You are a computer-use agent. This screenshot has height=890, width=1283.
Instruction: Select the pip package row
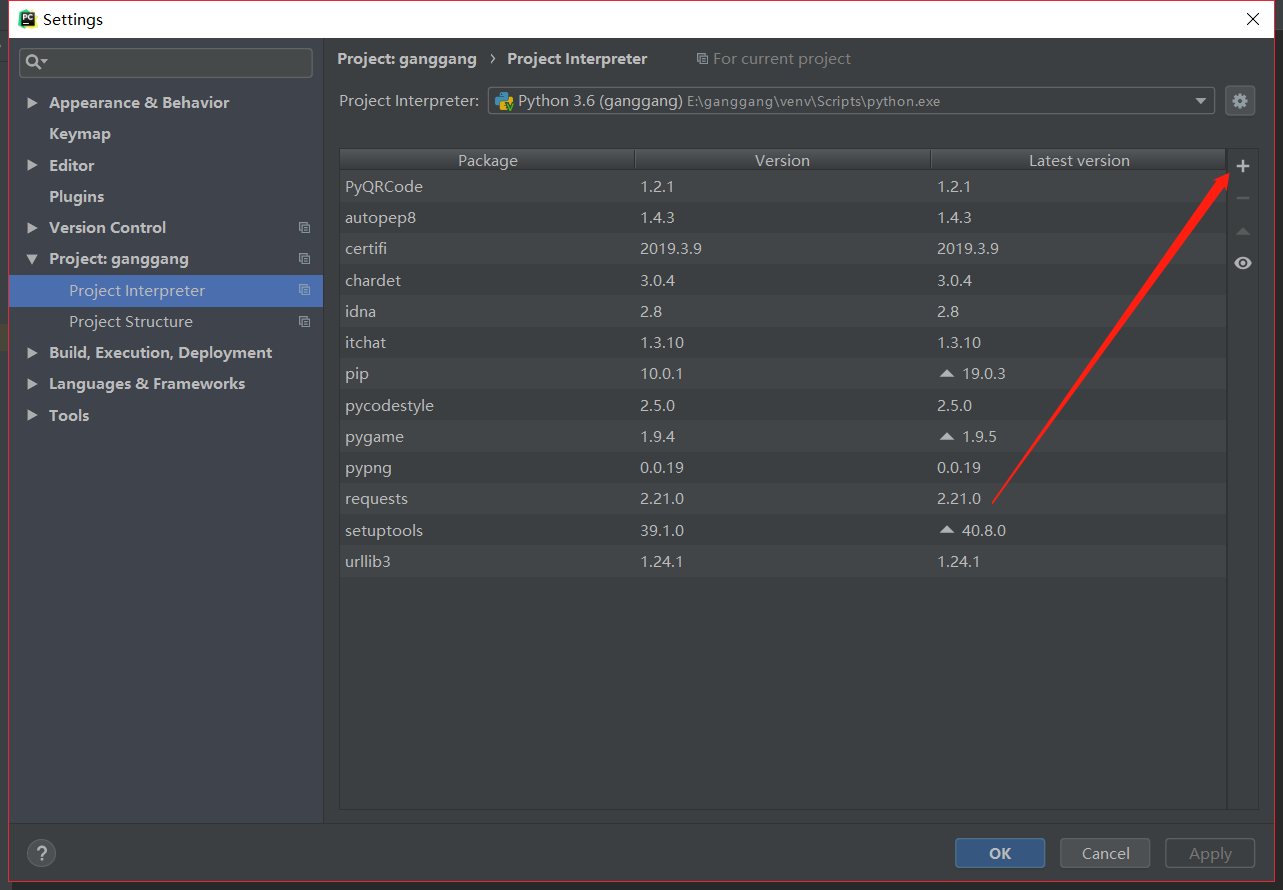(x=783, y=373)
